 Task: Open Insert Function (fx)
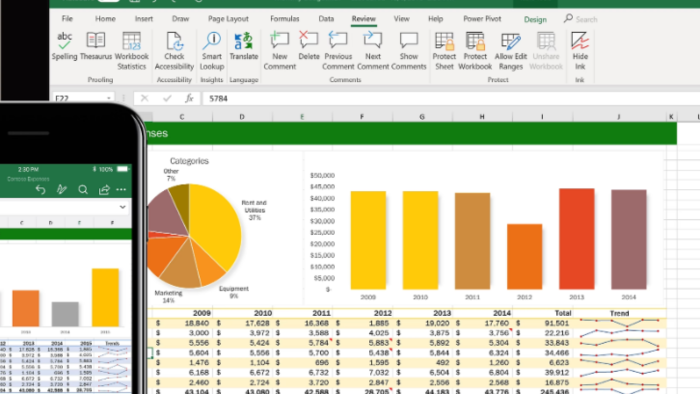[x=189, y=98]
